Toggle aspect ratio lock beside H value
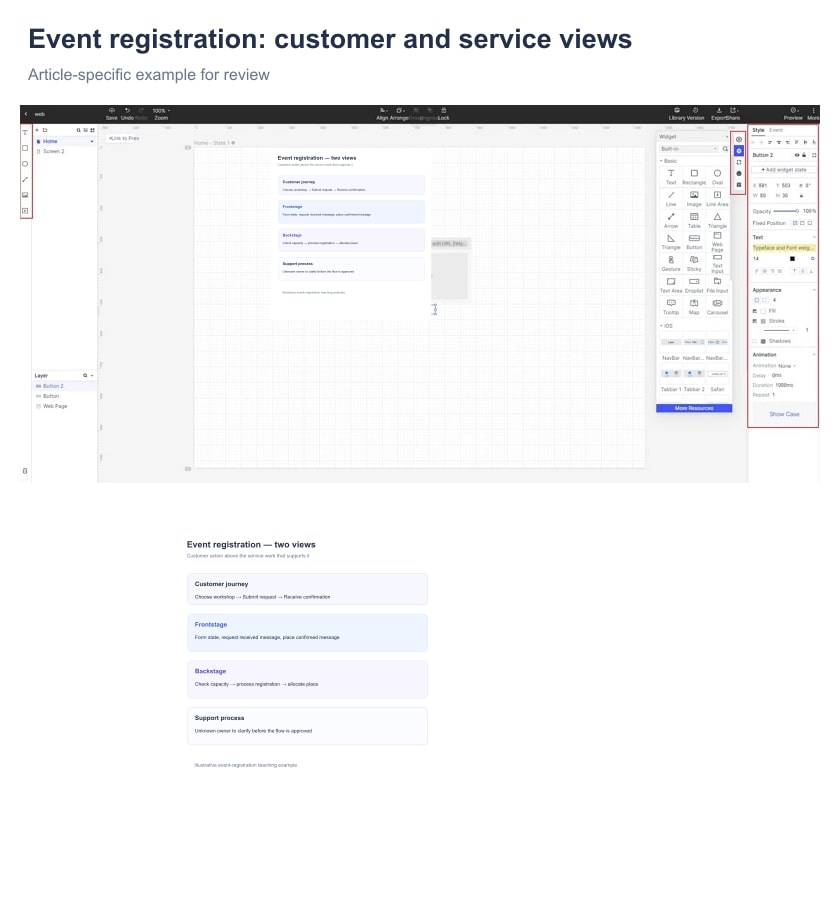 click(801, 196)
